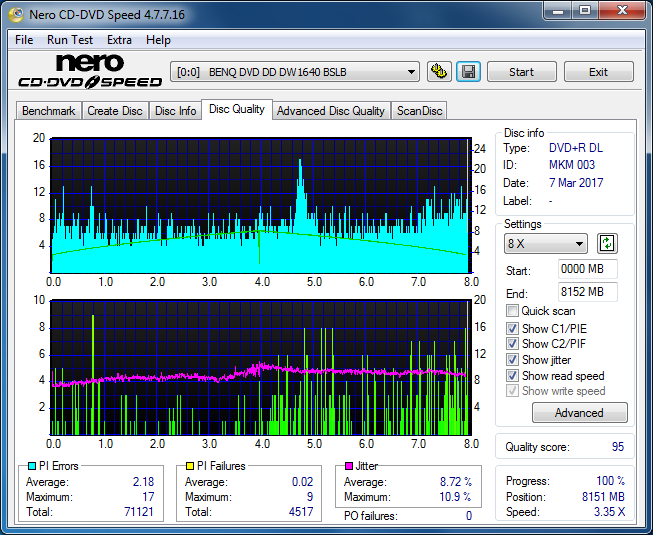Uncheck Show C1/PIE

coord(512,328)
